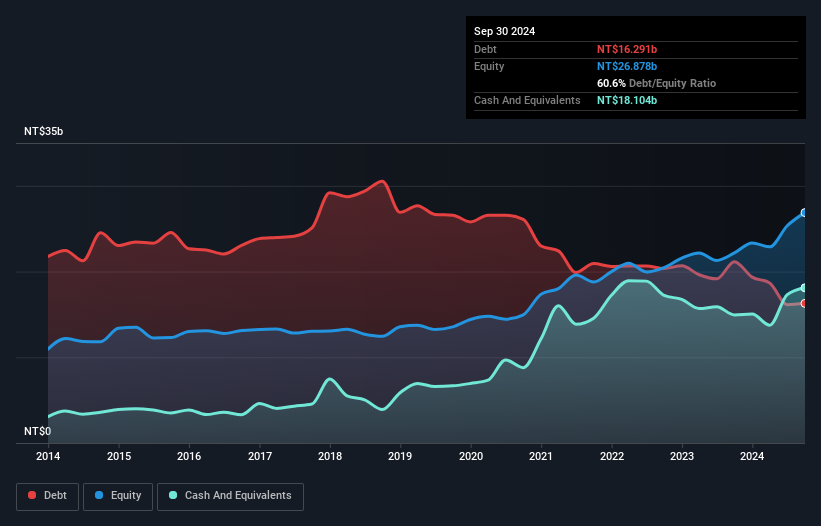Screen dimensions: 821x526
Task: Click the teal Cash And Equivalents legend dot
Action: click(x=173, y=495)
